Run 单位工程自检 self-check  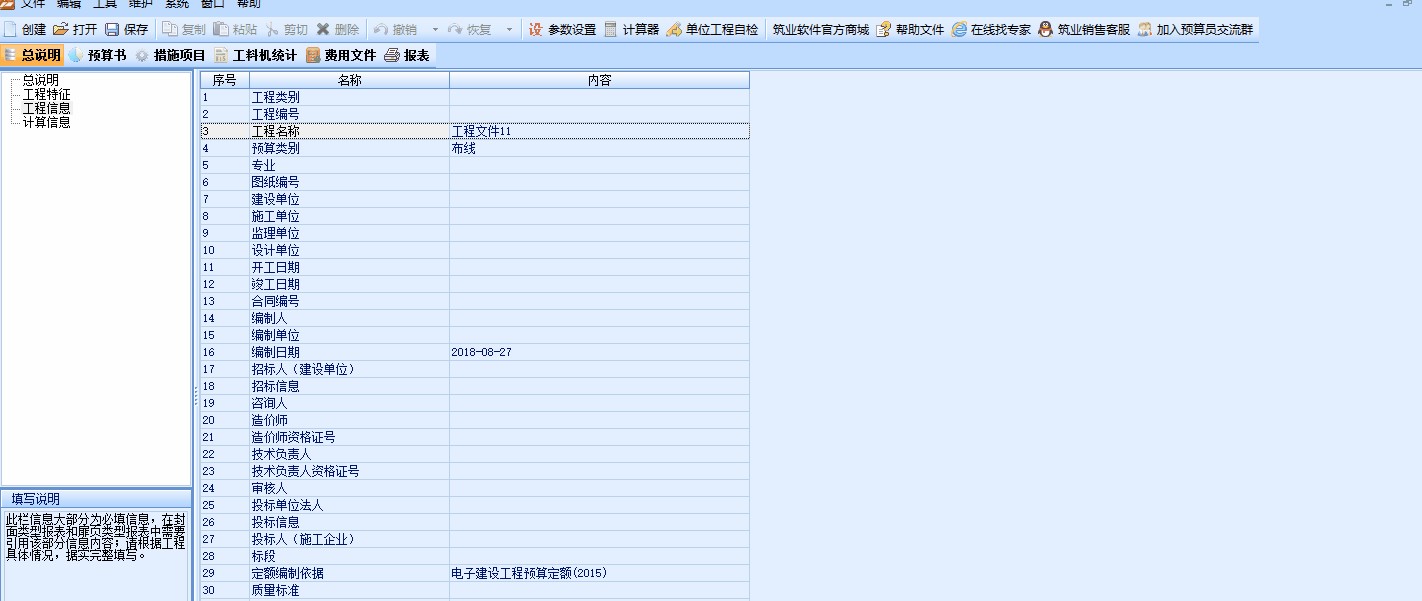click(712, 30)
